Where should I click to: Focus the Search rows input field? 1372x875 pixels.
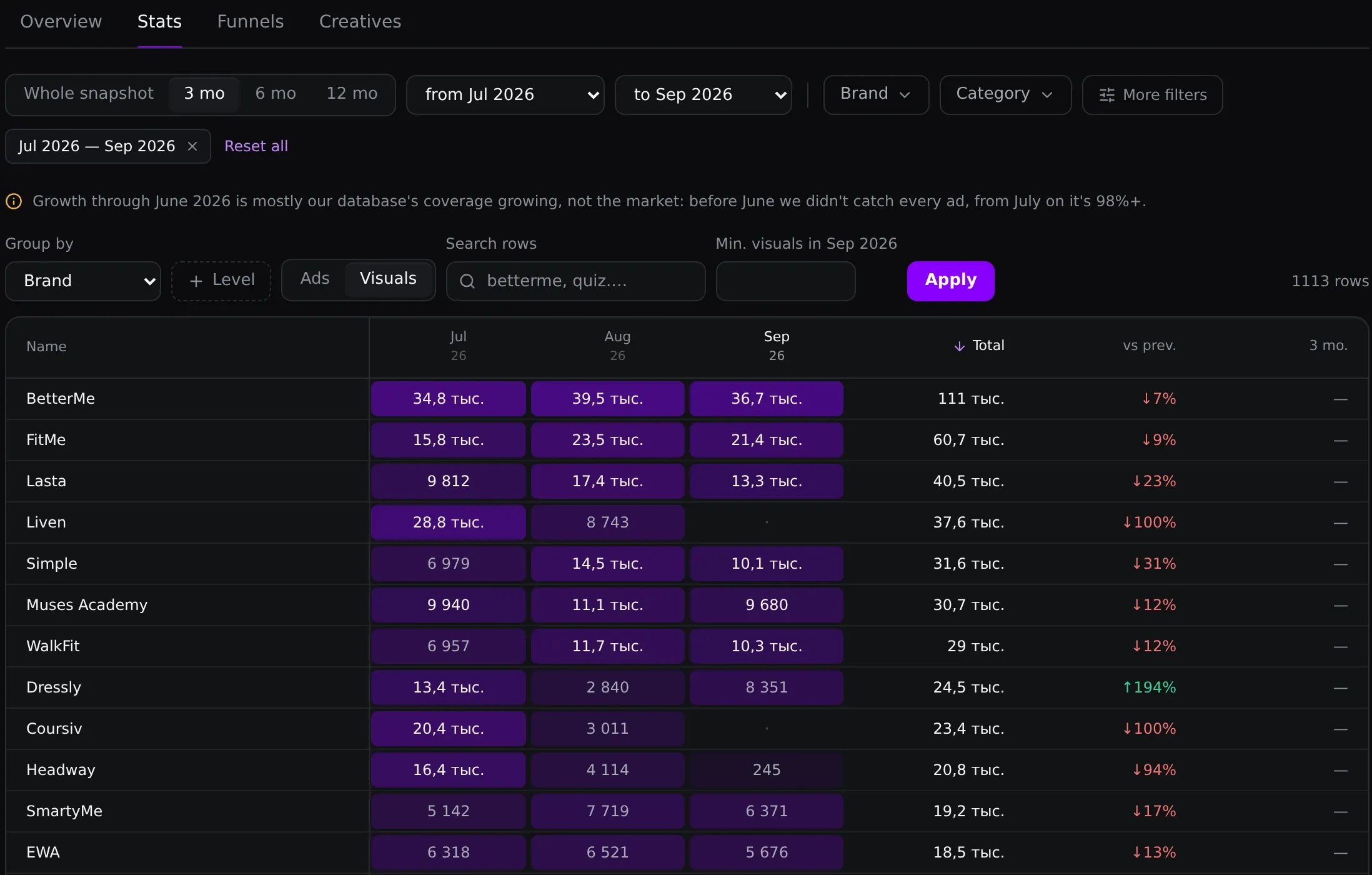click(575, 281)
